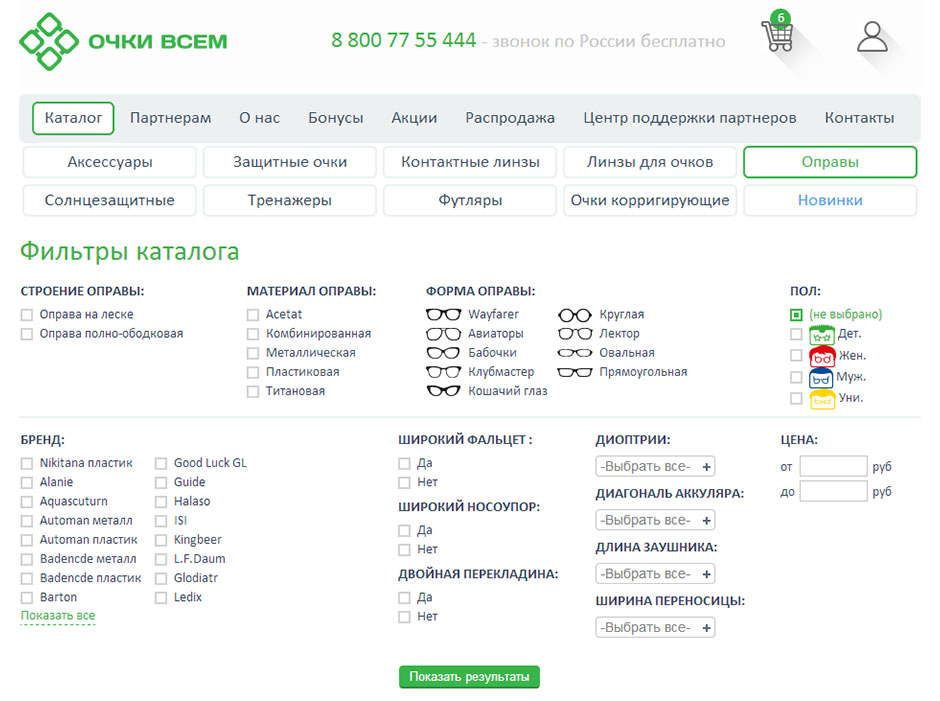Click the Очки Всем logo

click(124, 42)
